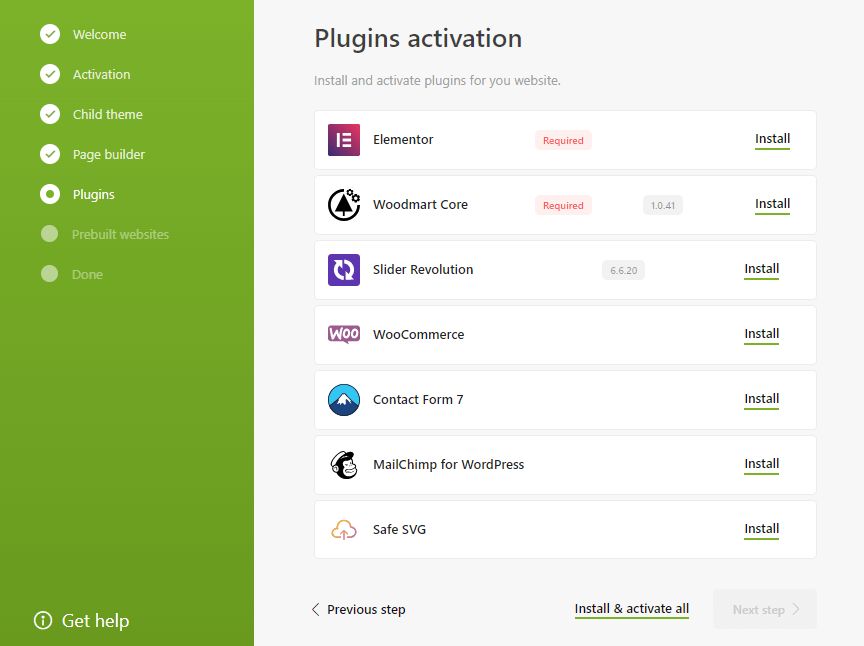864x646 pixels.
Task: Open the Get help link
Action: [x=95, y=621]
